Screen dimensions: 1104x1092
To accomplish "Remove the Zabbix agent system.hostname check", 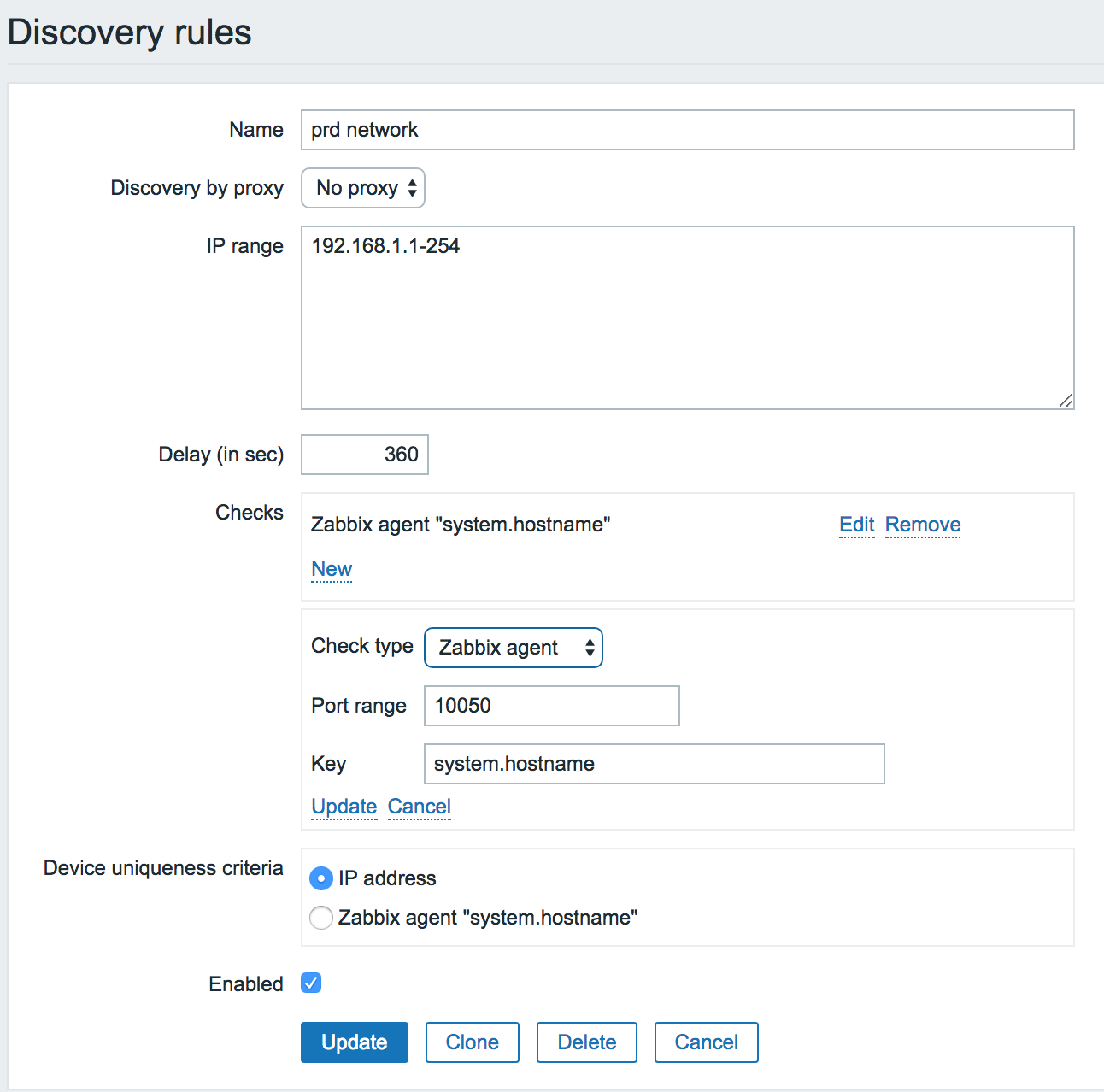I will click(922, 525).
